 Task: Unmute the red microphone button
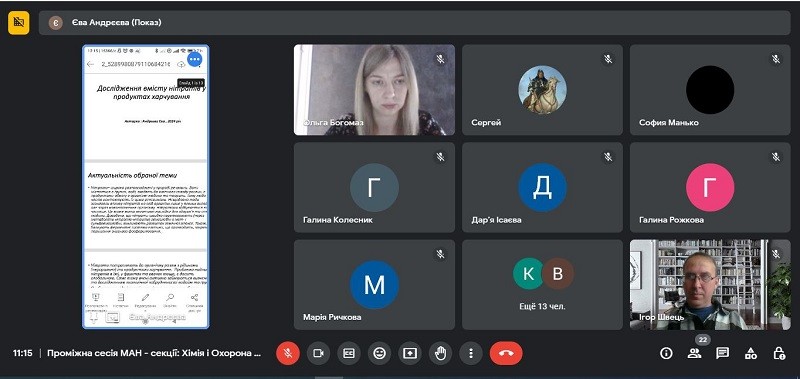[288, 353]
